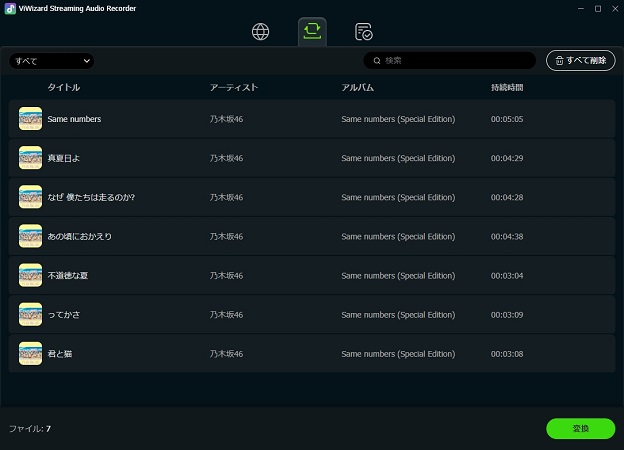Minimize the ViWizard window
The image size is (624, 450).
pos(581,8)
